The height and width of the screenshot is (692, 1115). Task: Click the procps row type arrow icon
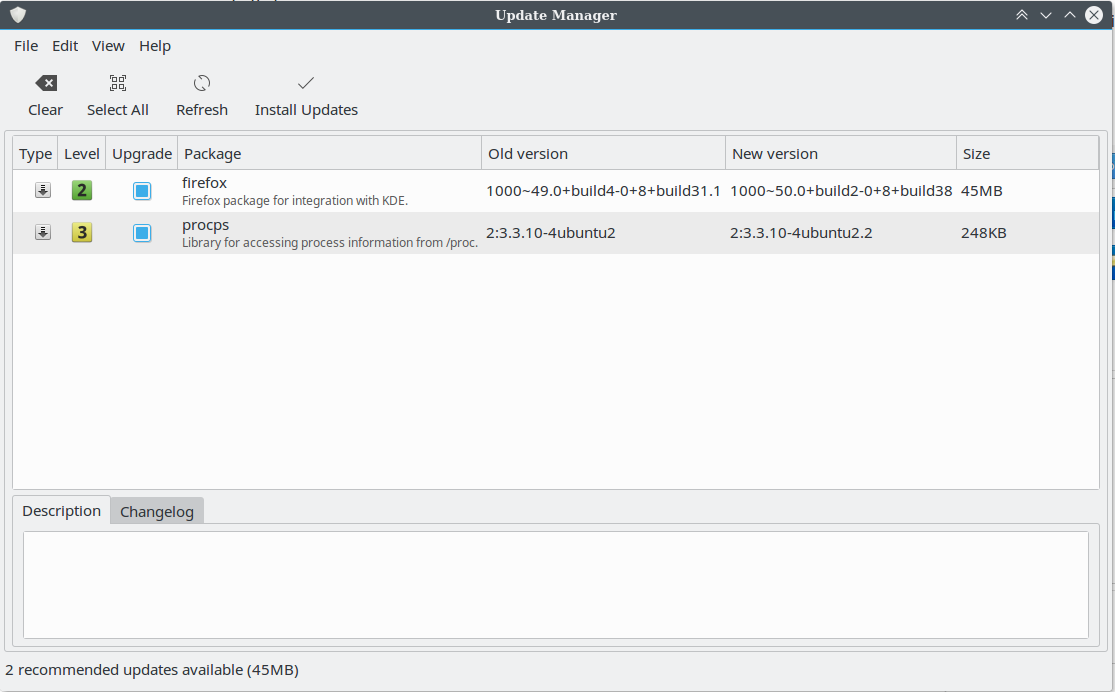(x=43, y=233)
